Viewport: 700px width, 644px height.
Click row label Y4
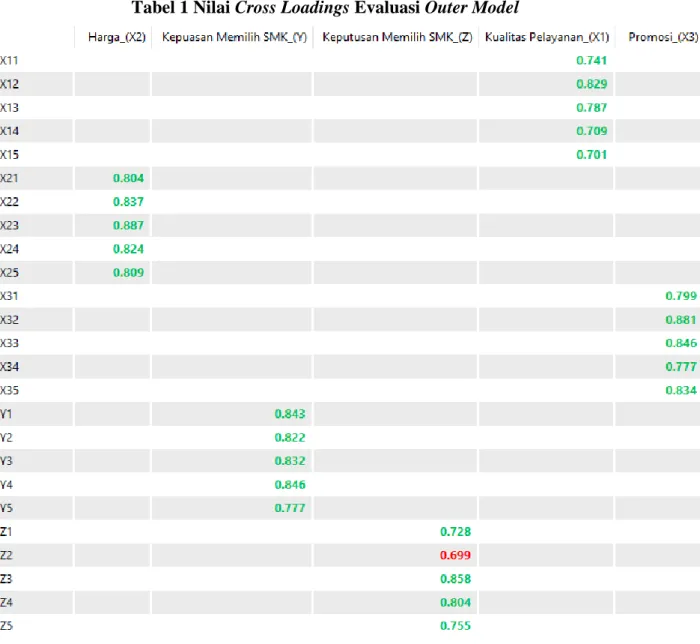point(6,485)
